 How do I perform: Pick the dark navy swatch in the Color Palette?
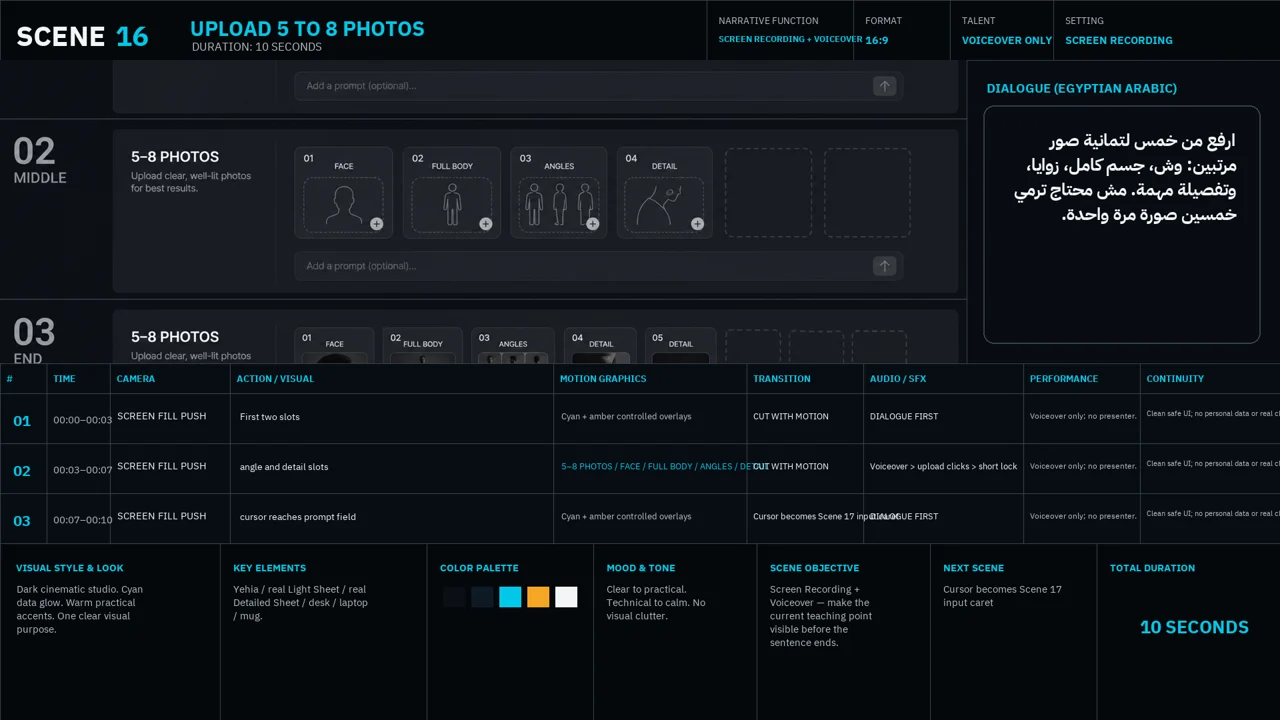point(482,597)
